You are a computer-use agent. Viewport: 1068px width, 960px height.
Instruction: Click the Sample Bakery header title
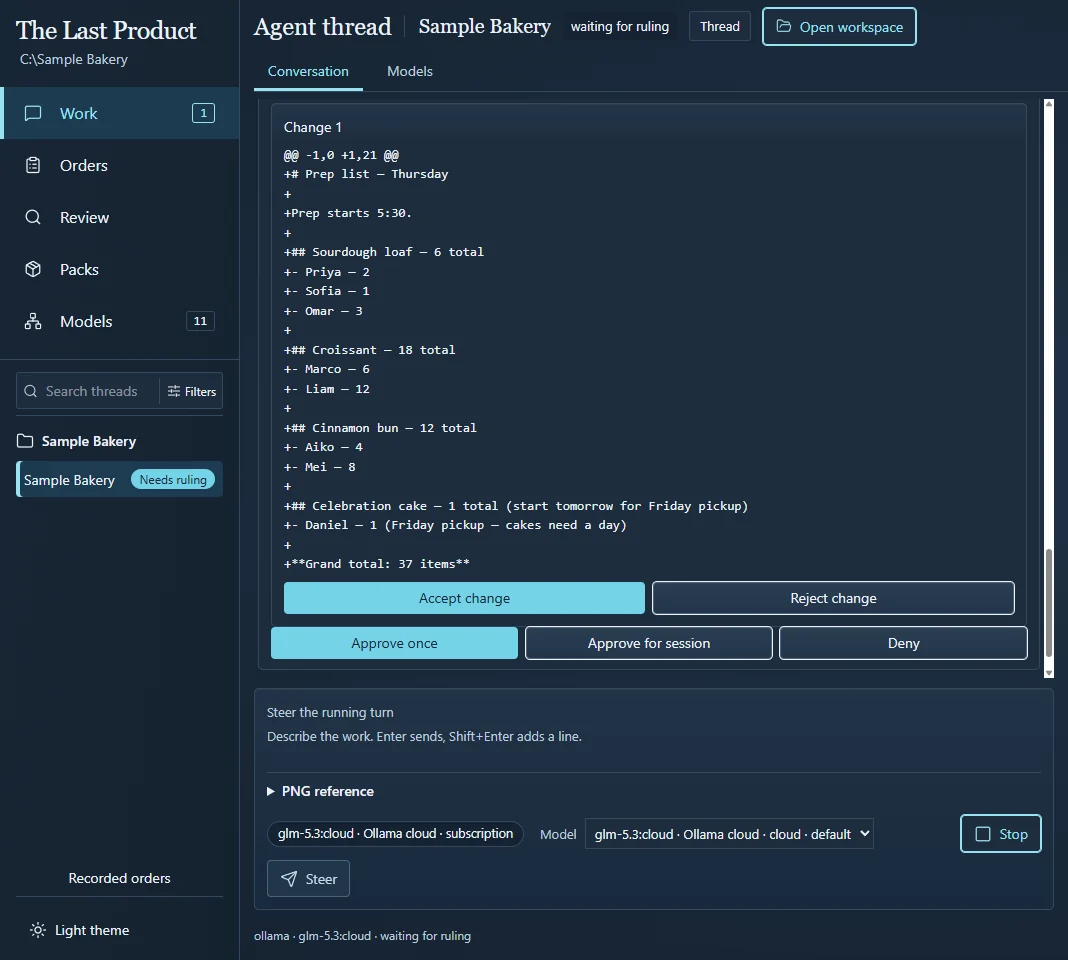coord(484,26)
